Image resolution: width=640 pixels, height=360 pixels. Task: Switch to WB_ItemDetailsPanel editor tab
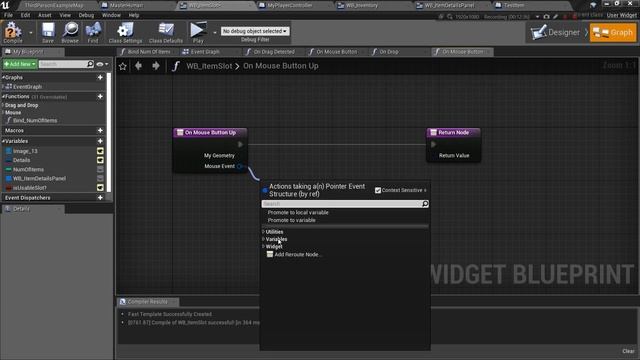pyautogui.click(x=449, y=5)
